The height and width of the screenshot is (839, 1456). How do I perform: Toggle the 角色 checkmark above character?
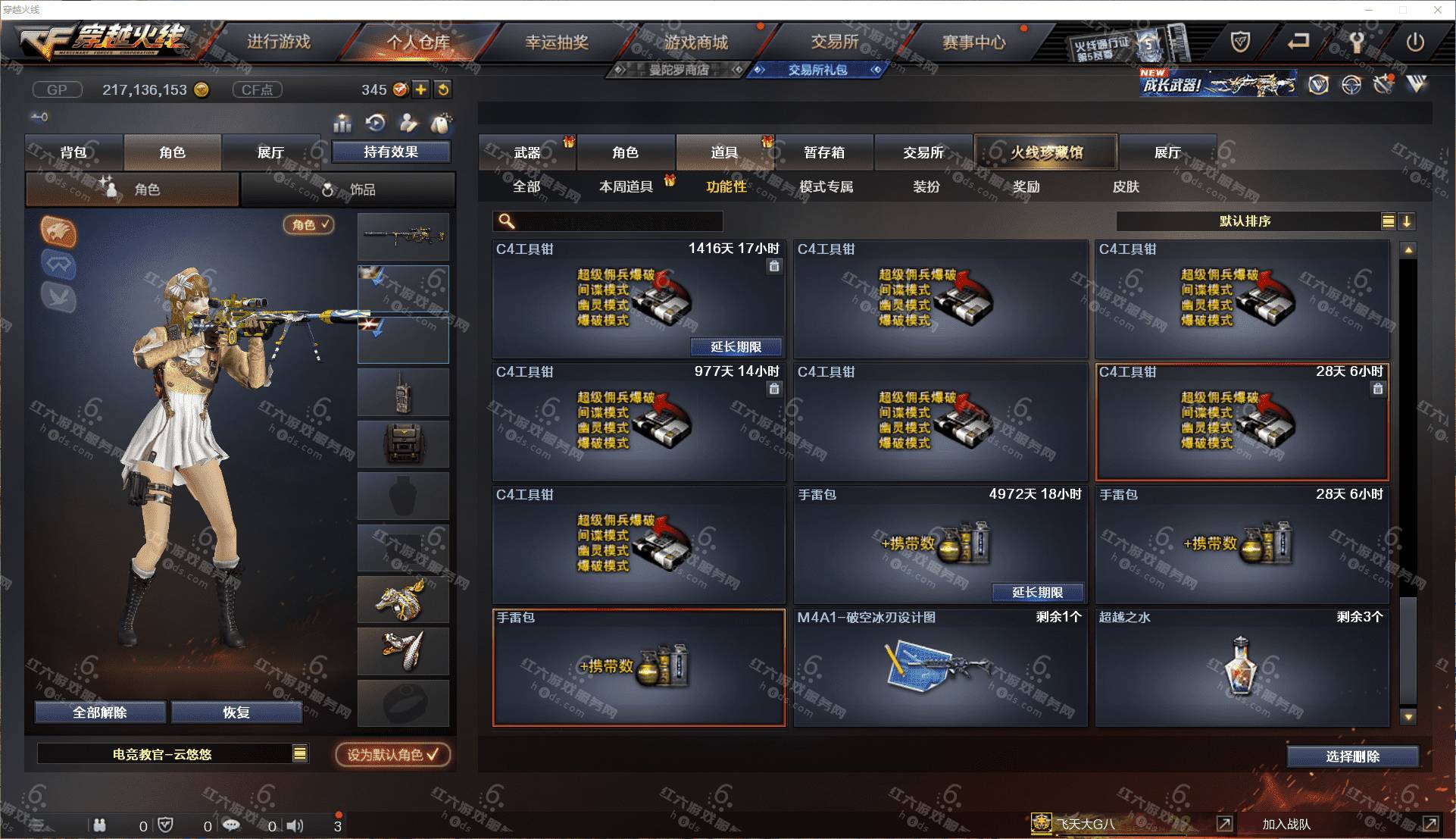pyautogui.click(x=309, y=224)
